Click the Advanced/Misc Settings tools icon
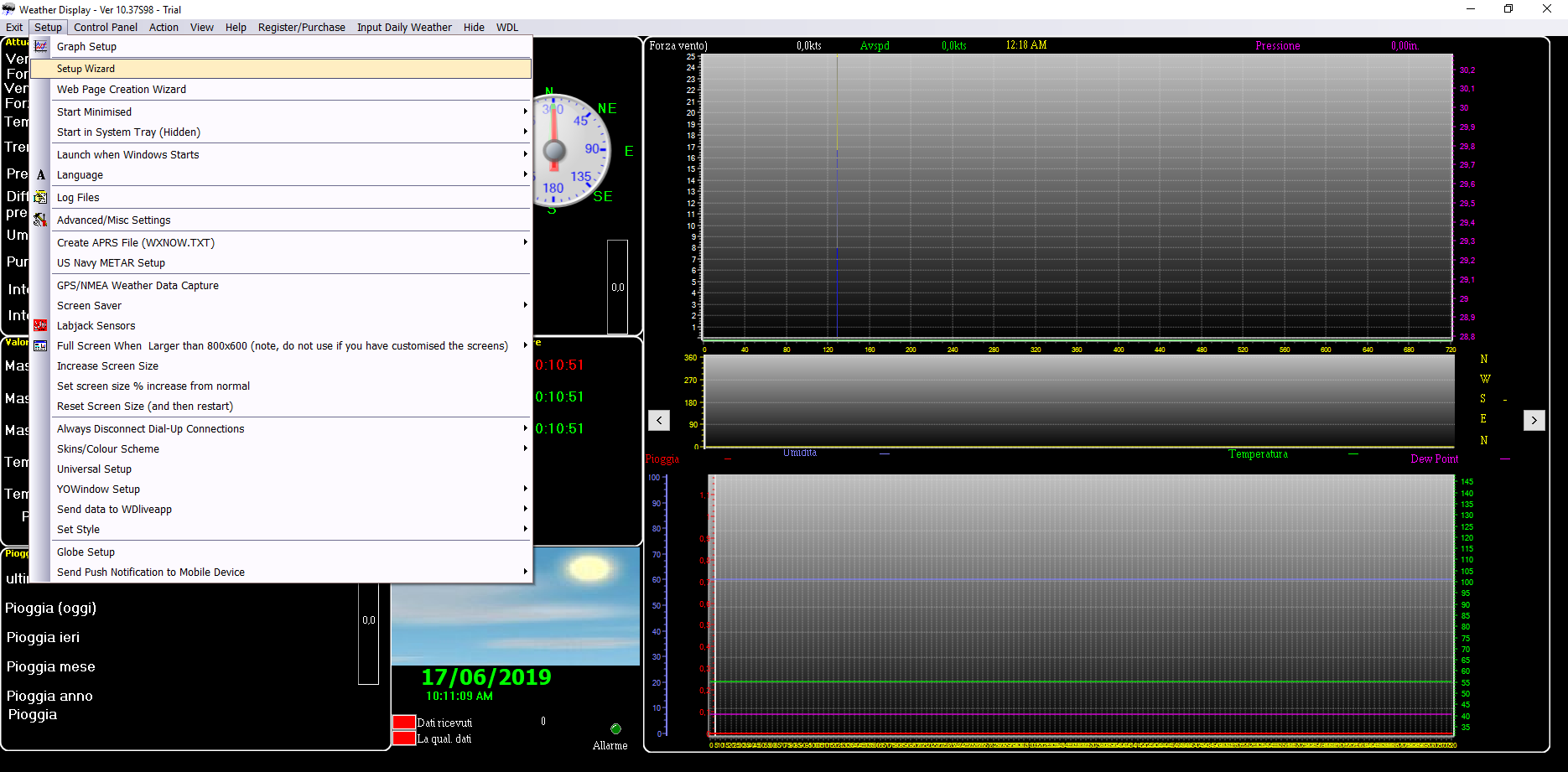Viewport: 1568px width, 772px height. [x=40, y=220]
